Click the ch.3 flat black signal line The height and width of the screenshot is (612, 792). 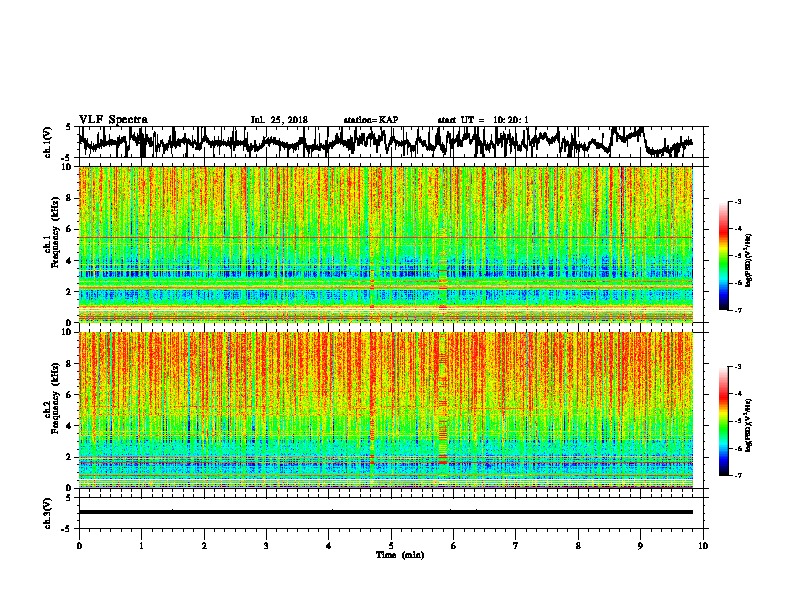385,512
